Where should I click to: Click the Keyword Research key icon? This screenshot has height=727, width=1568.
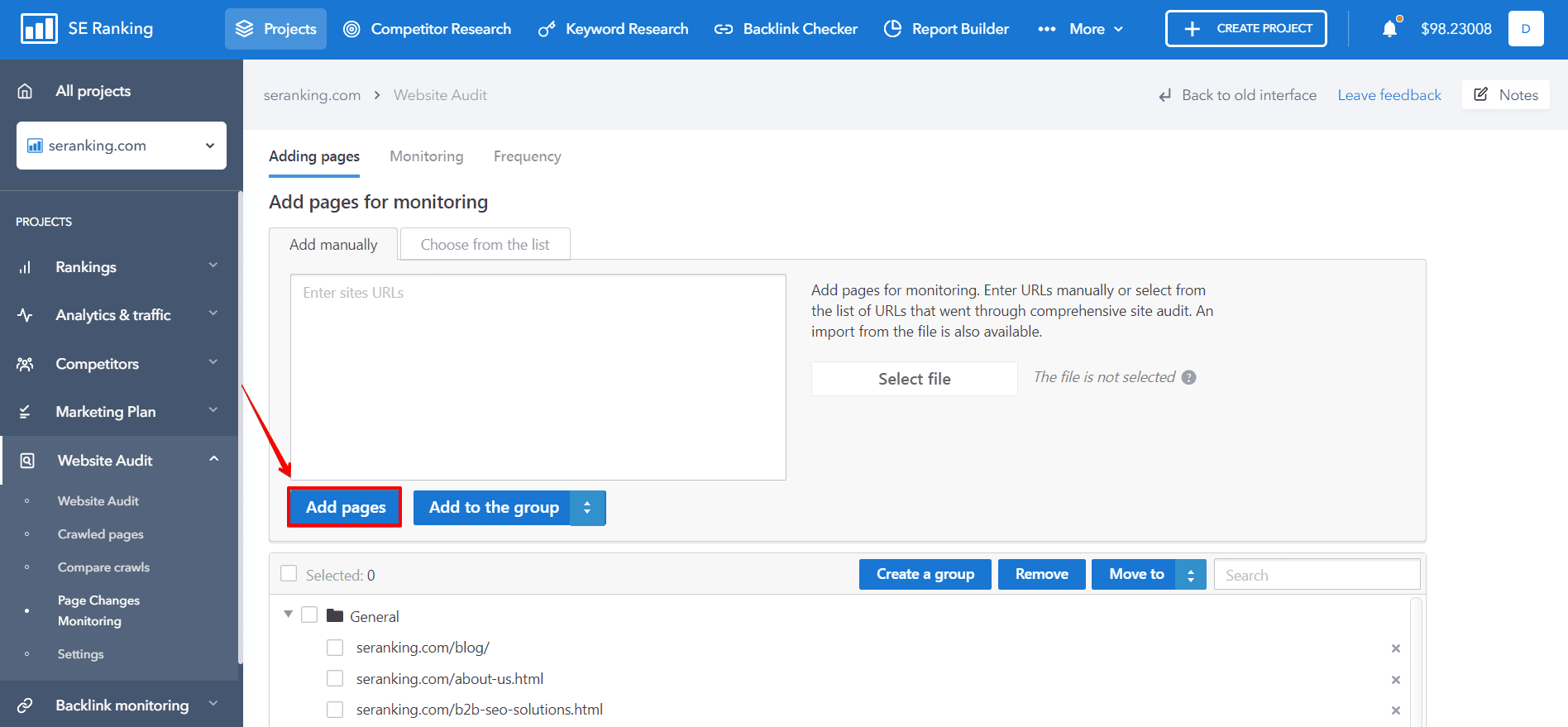pyautogui.click(x=547, y=29)
